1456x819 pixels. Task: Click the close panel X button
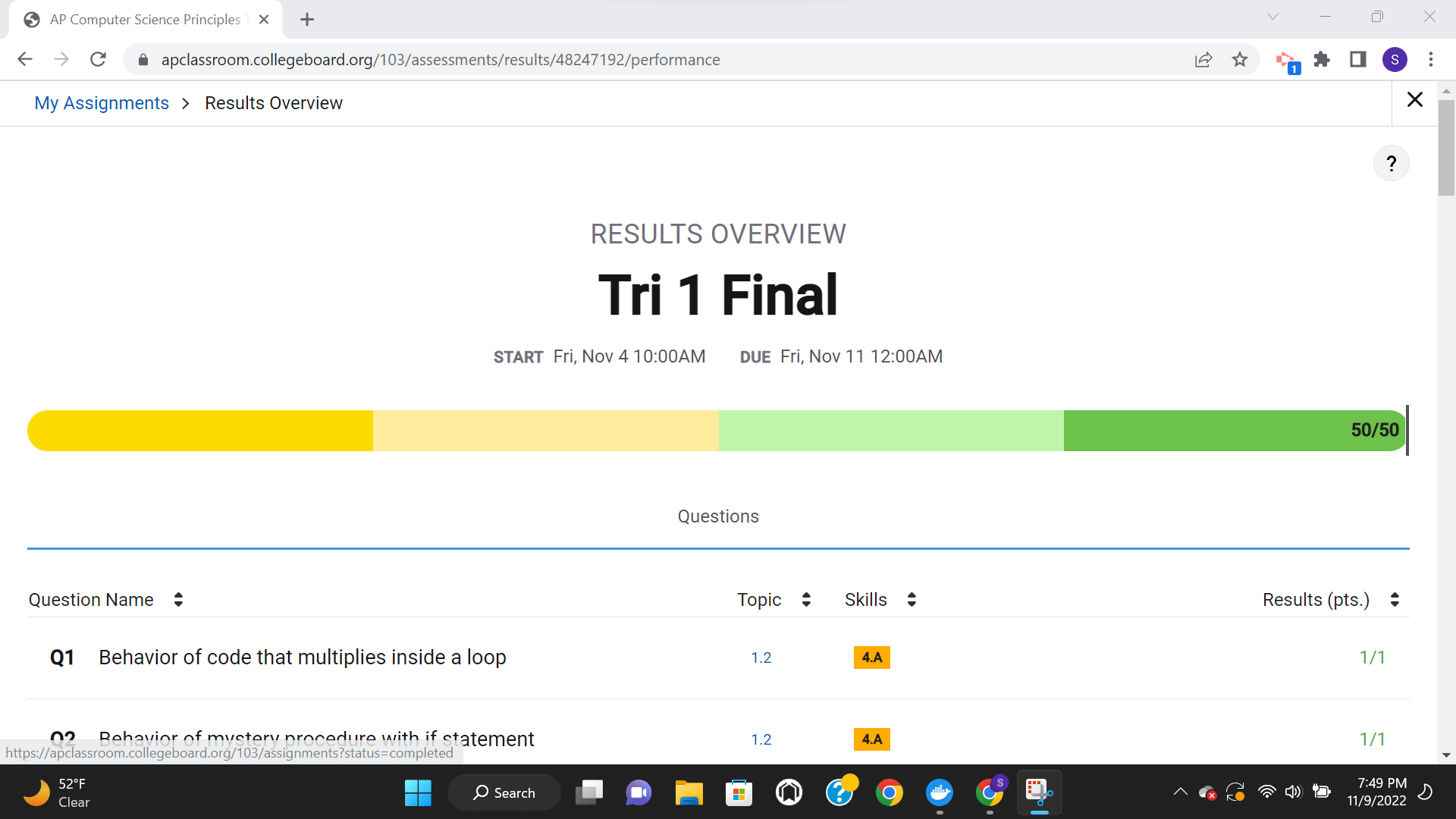[x=1415, y=100]
